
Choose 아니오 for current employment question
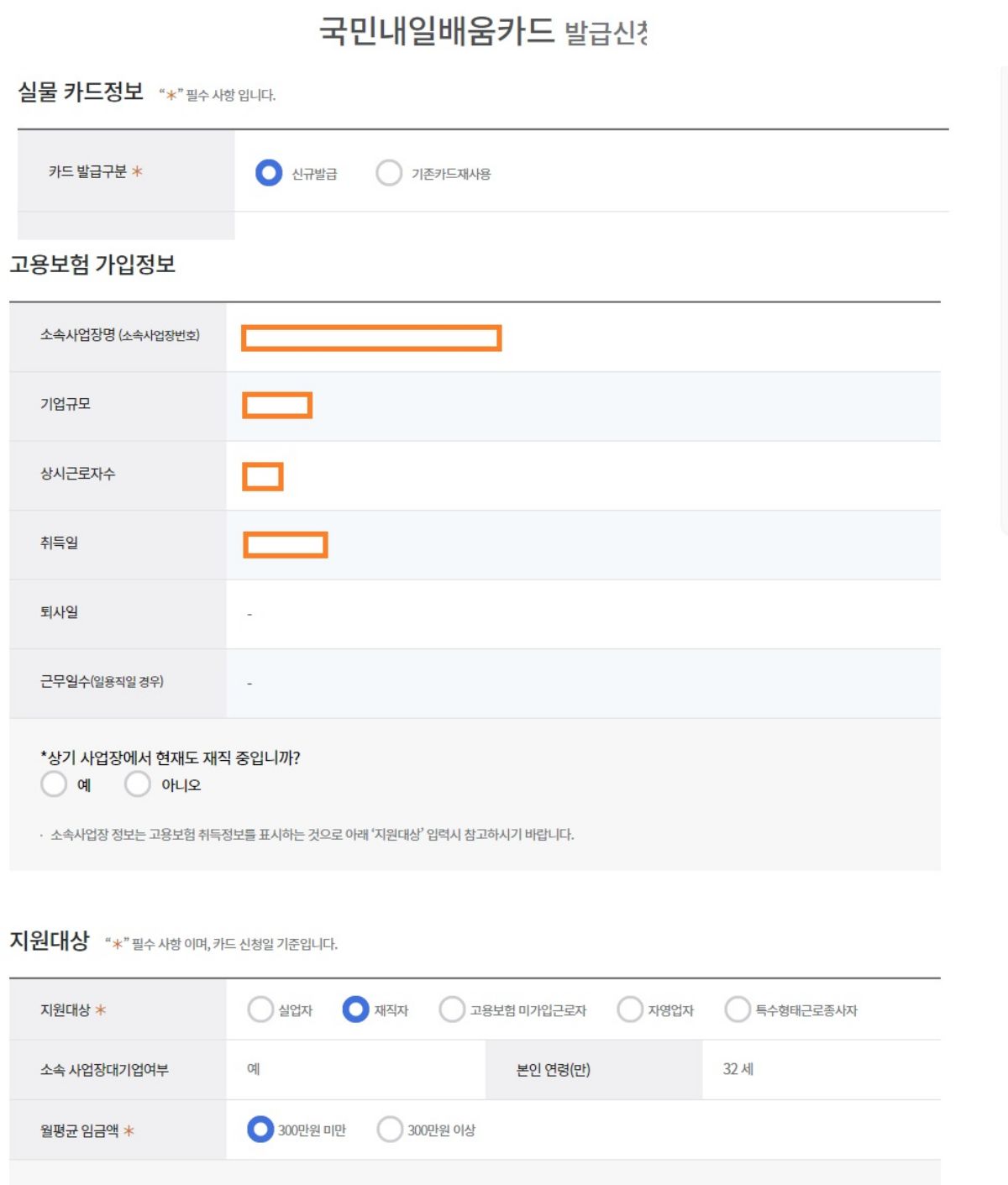[x=137, y=784]
